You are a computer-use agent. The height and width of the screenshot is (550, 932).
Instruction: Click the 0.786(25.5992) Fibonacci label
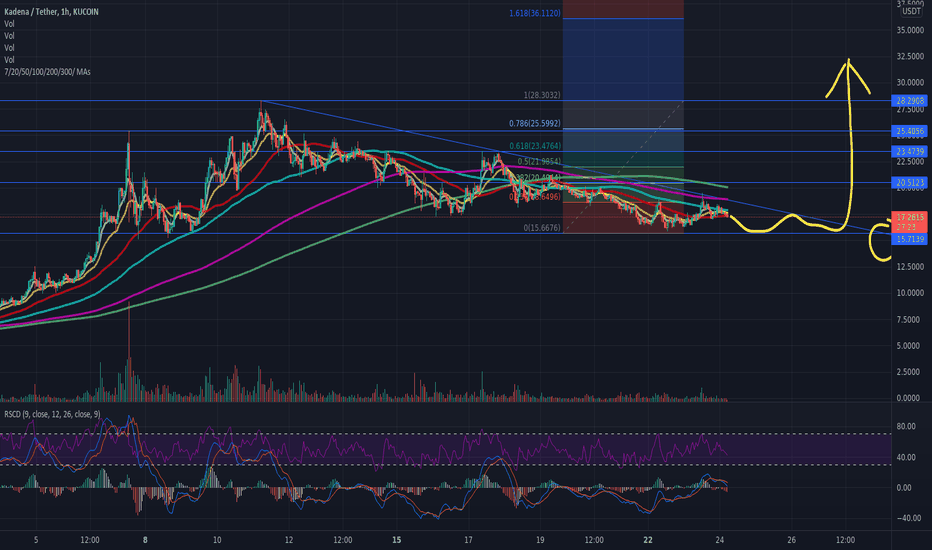[534, 124]
